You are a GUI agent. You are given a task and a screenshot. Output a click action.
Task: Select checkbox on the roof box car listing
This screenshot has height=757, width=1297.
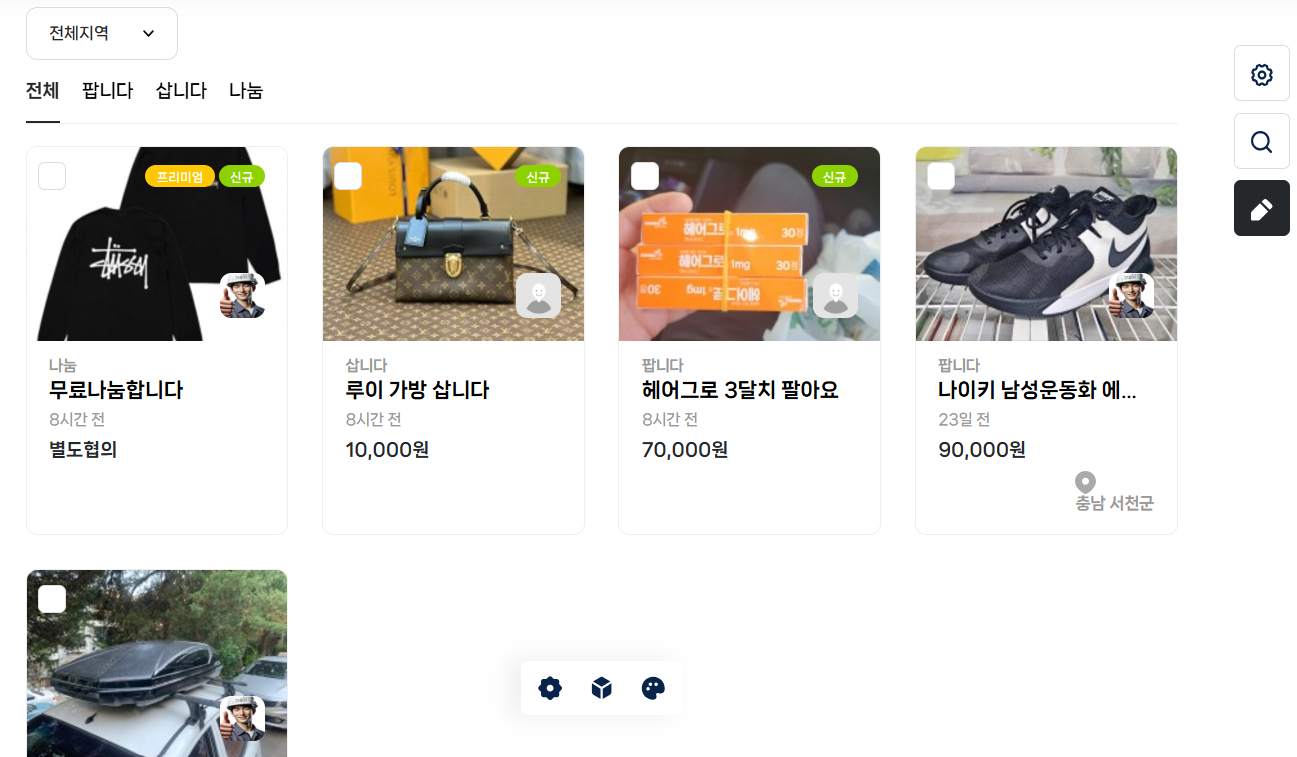pyautogui.click(x=52, y=599)
